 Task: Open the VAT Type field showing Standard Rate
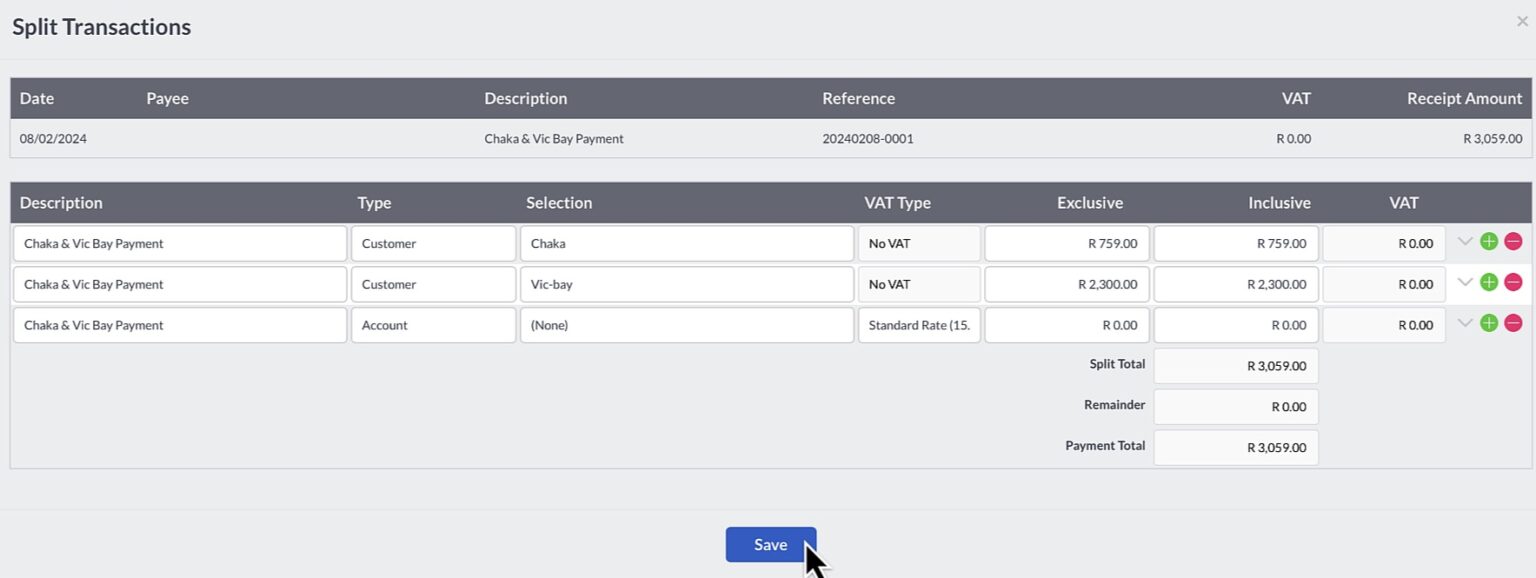[918, 324]
